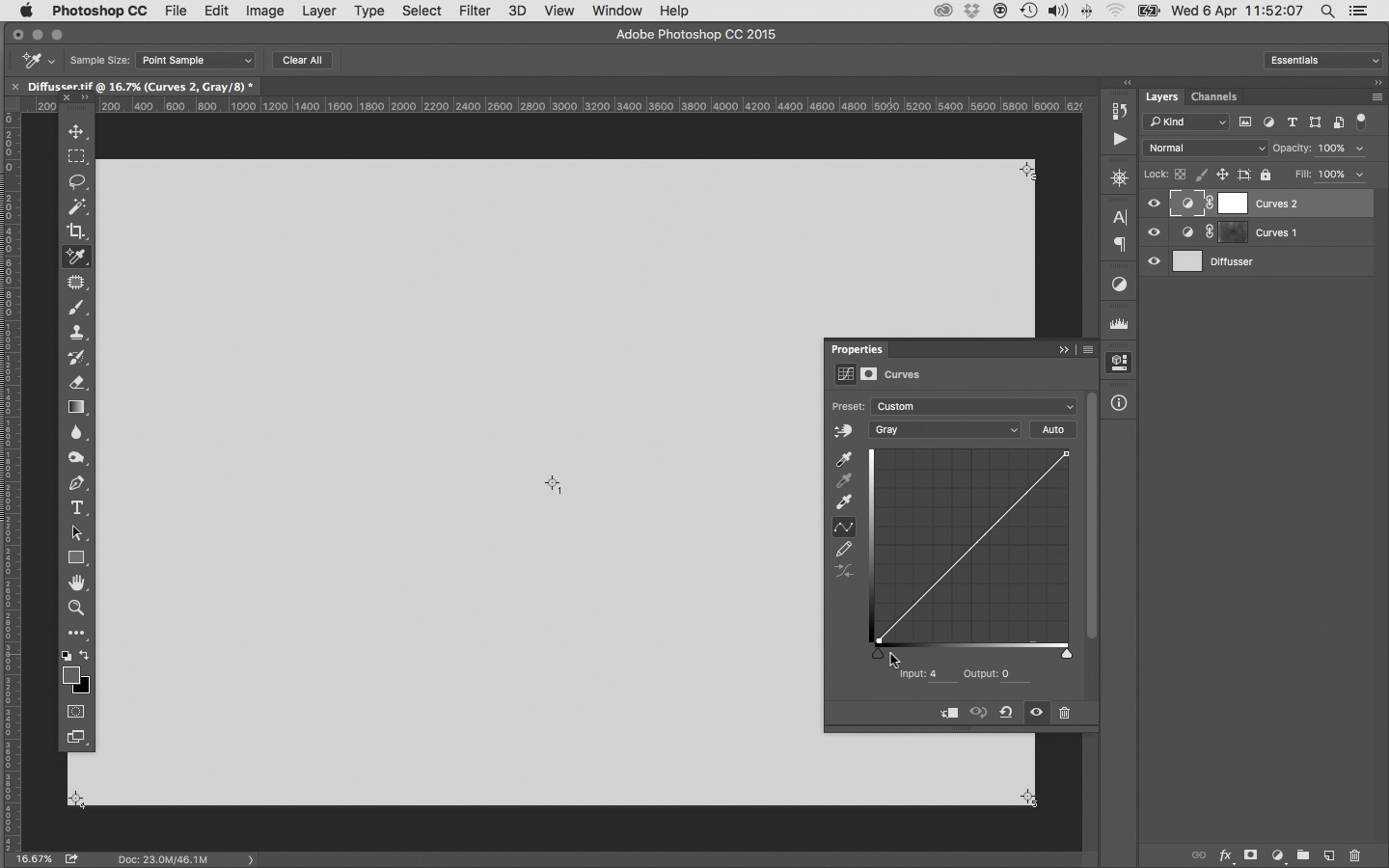The image size is (1389, 868).
Task: Click the Clear All button
Action: pos(302,60)
